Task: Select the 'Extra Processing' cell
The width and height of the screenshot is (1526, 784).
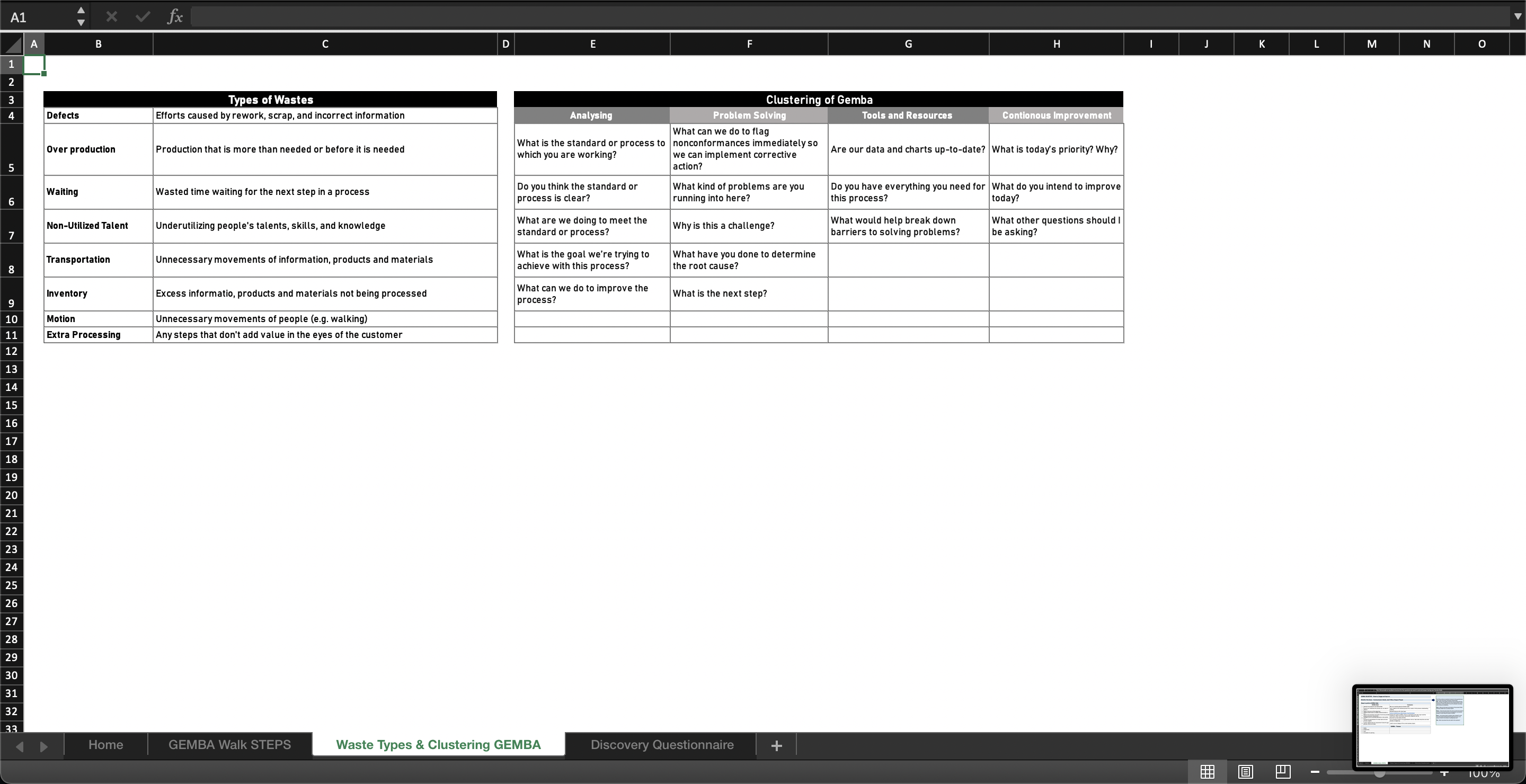Action: [x=99, y=335]
